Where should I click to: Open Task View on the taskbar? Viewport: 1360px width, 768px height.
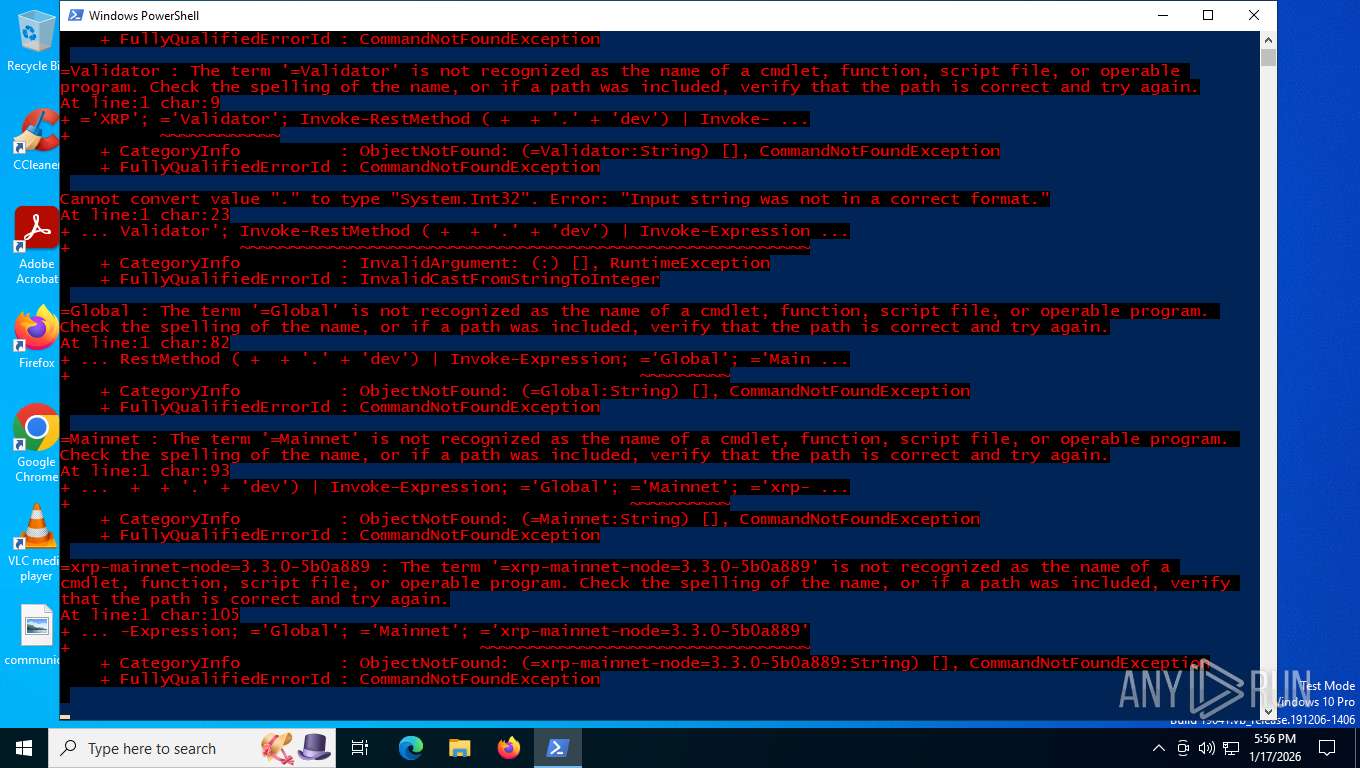coord(360,748)
